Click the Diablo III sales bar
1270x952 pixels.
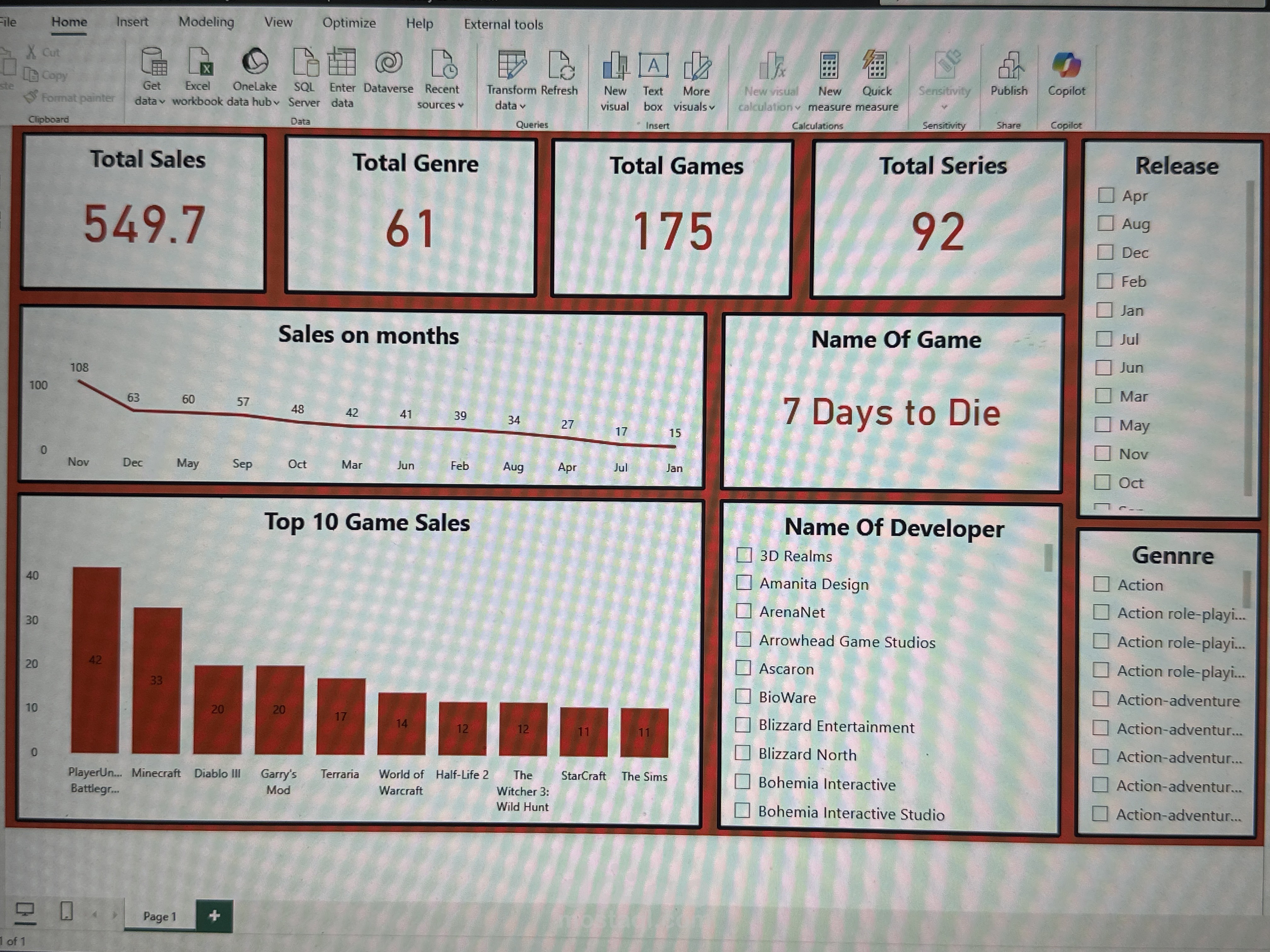[x=218, y=709]
